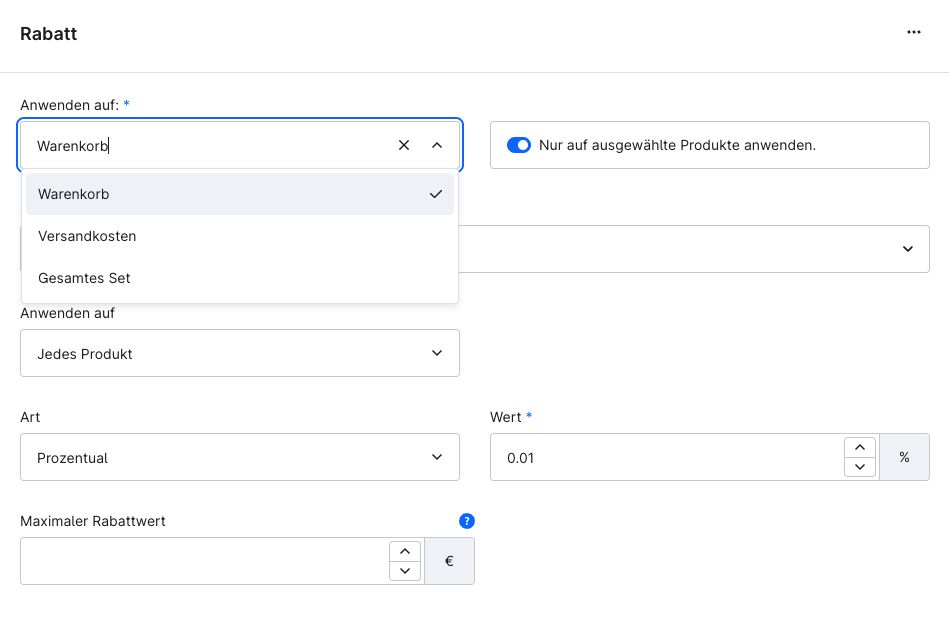
Task: Click the 'Rabatt' card heading
Action: tap(48, 34)
